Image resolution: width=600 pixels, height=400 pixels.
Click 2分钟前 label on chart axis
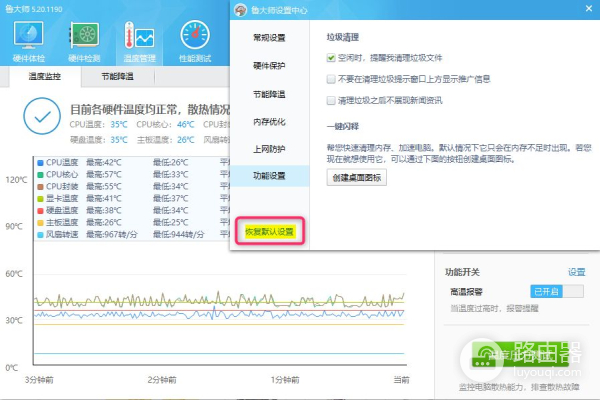click(162, 380)
